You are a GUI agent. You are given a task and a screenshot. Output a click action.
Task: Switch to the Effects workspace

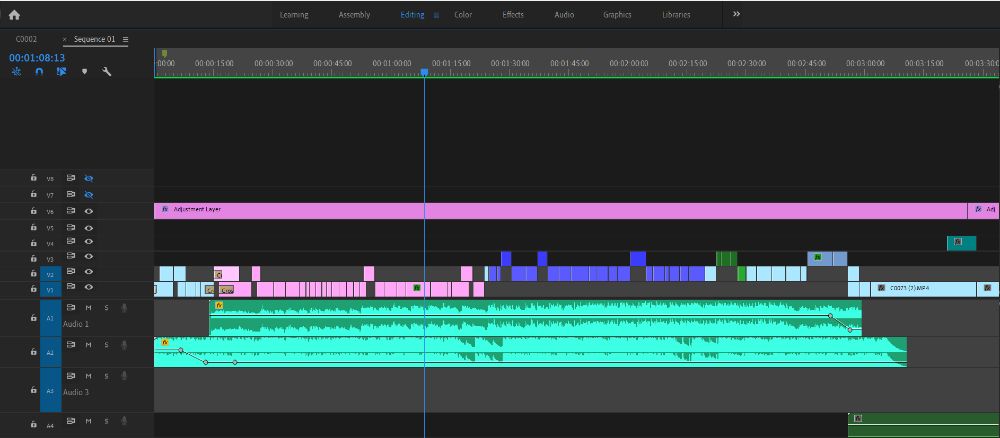513,15
